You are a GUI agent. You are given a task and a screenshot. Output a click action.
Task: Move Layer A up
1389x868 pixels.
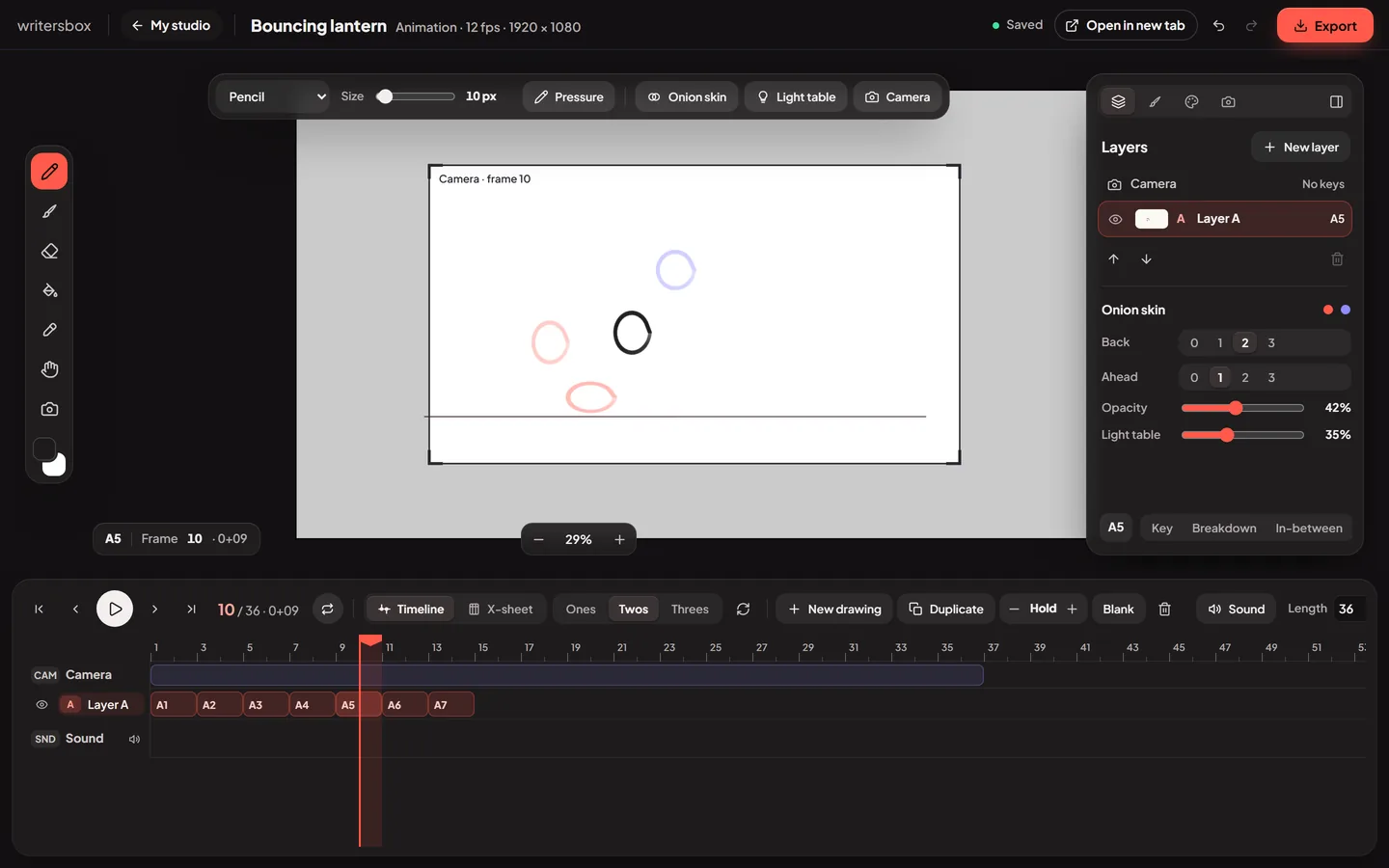1113,258
